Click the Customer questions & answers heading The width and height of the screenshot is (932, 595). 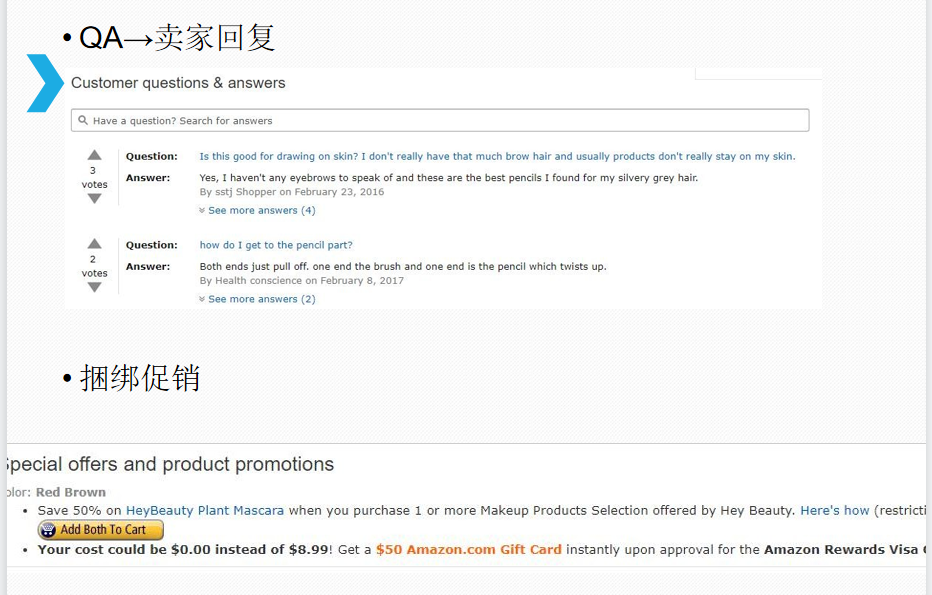178,83
